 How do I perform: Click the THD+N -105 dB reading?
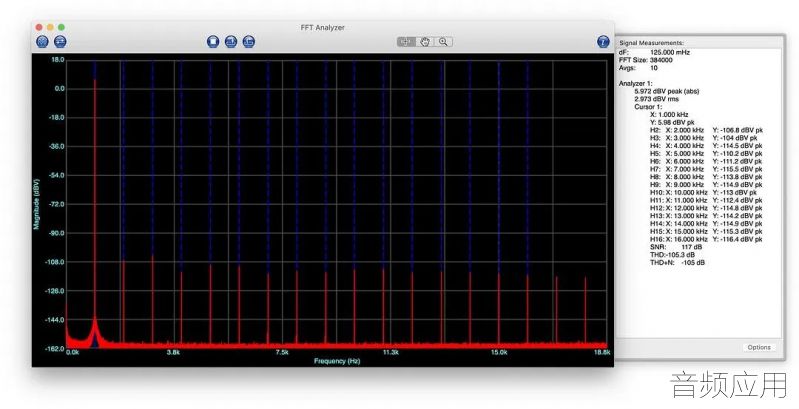[x=678, y=263]
